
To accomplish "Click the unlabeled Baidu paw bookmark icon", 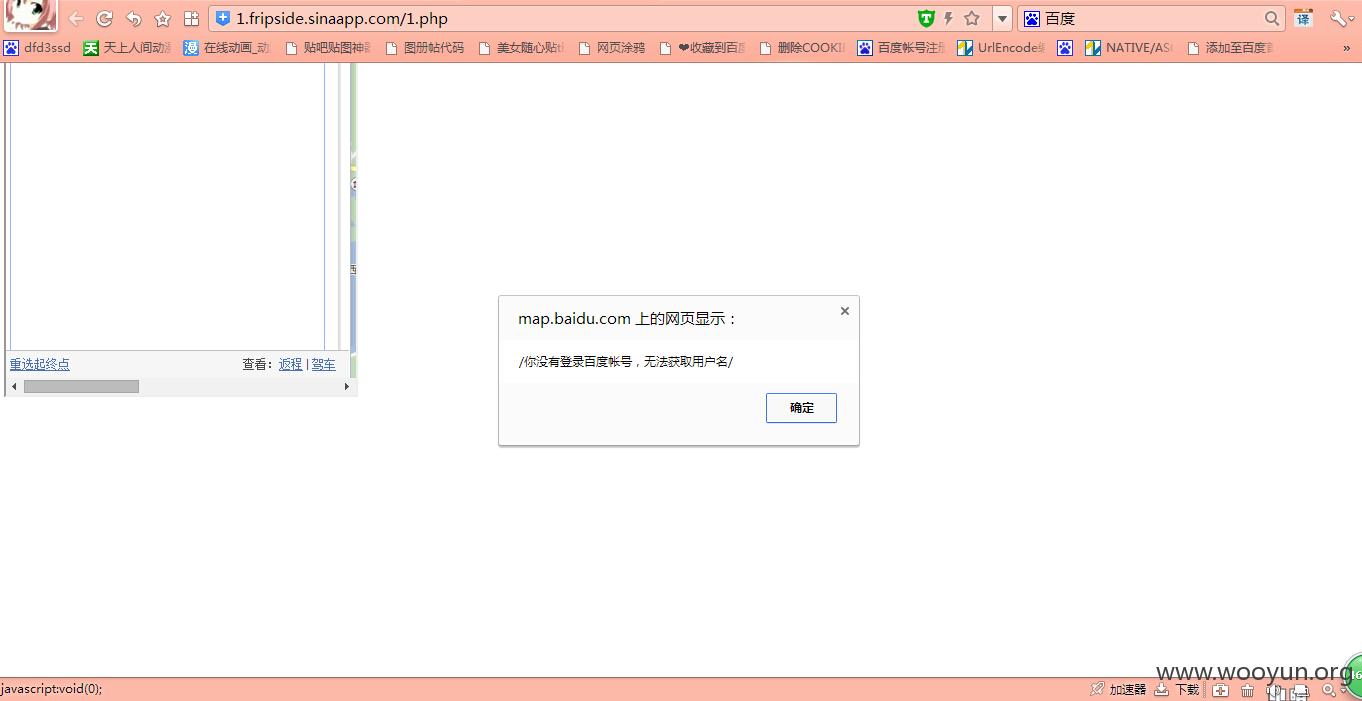I will (x=1065, y=48).
